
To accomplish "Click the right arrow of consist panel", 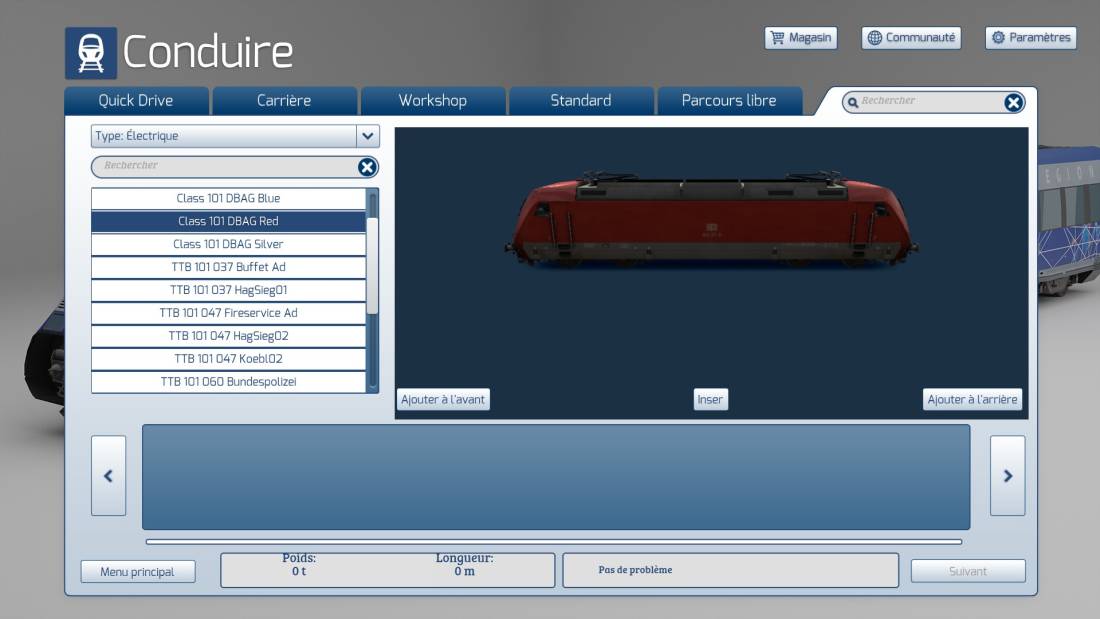I will pos(1007,476).
